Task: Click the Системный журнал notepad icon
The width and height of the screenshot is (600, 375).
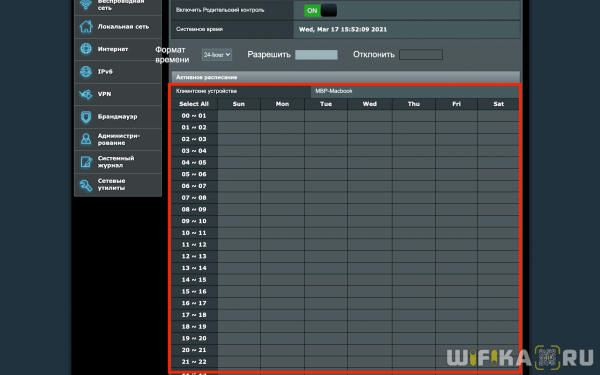Action: coord(86,162)
